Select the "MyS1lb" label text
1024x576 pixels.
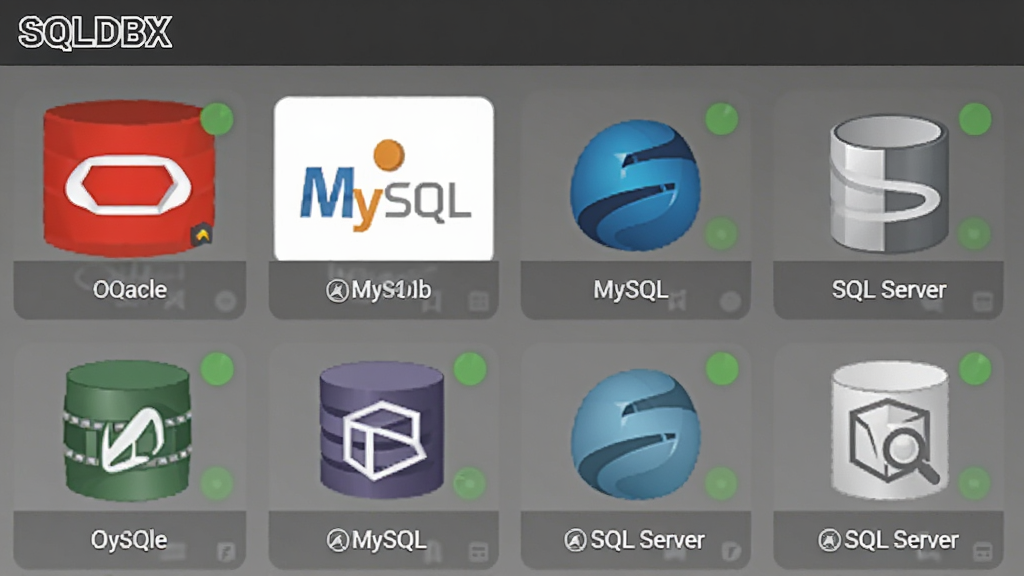pos(391,289)
